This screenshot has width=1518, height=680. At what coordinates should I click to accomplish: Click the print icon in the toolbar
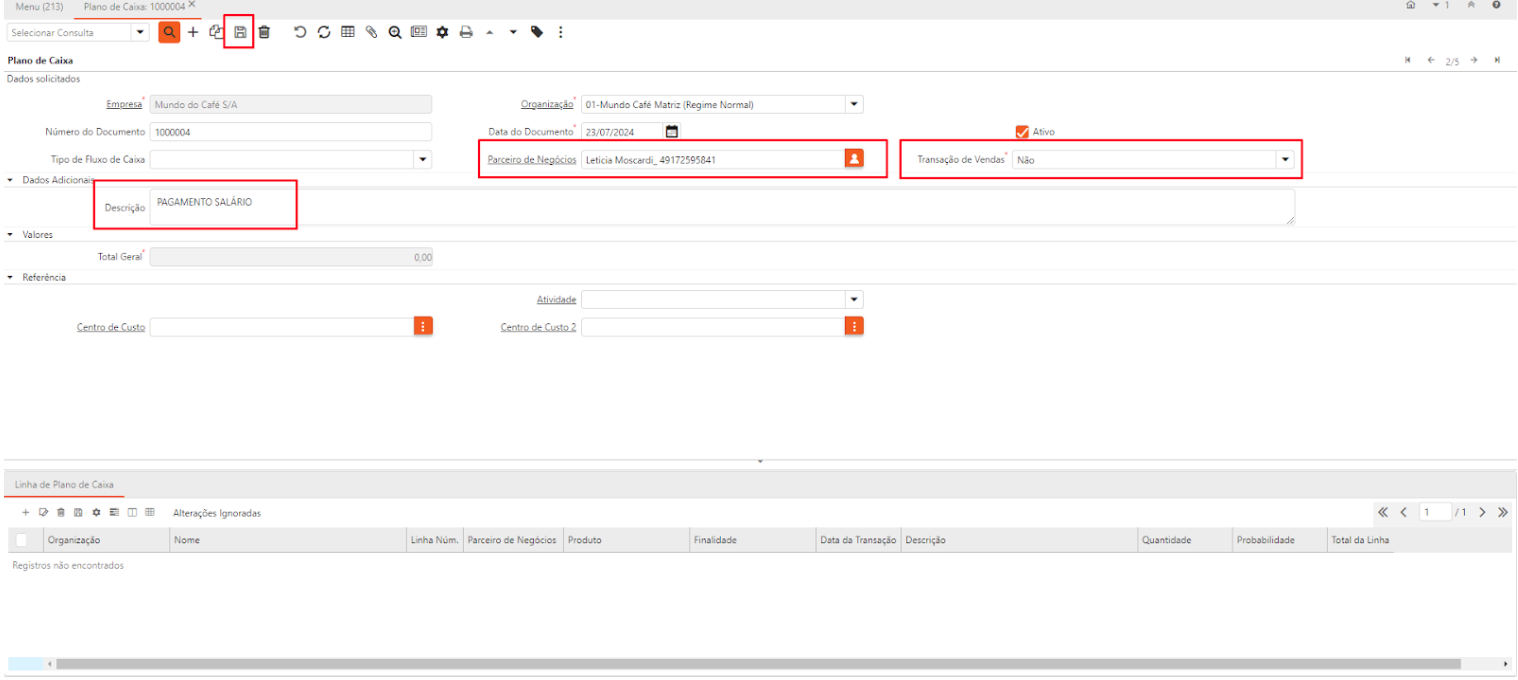465,32
